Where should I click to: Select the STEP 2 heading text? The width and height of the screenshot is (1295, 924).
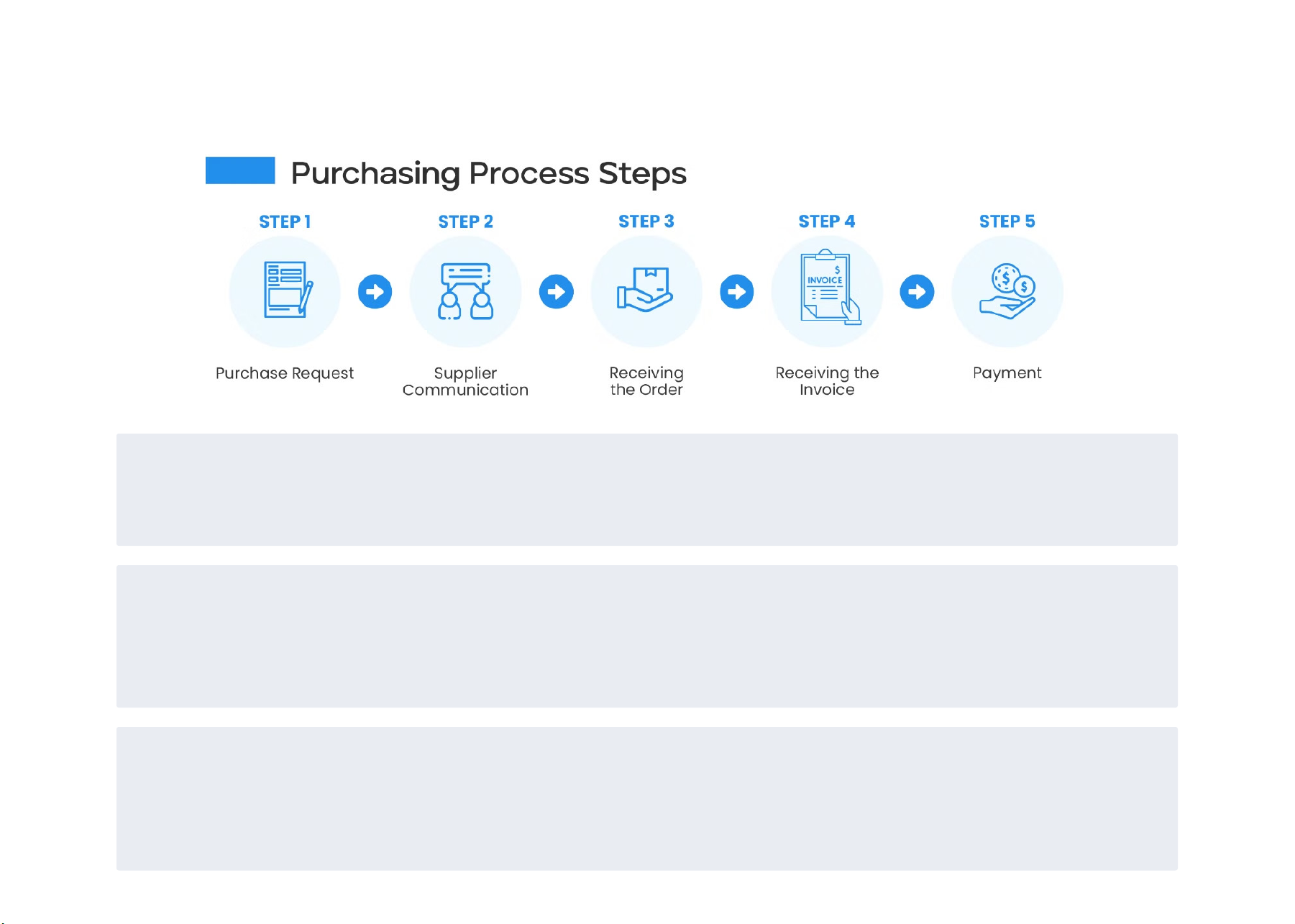pos(466,222)
